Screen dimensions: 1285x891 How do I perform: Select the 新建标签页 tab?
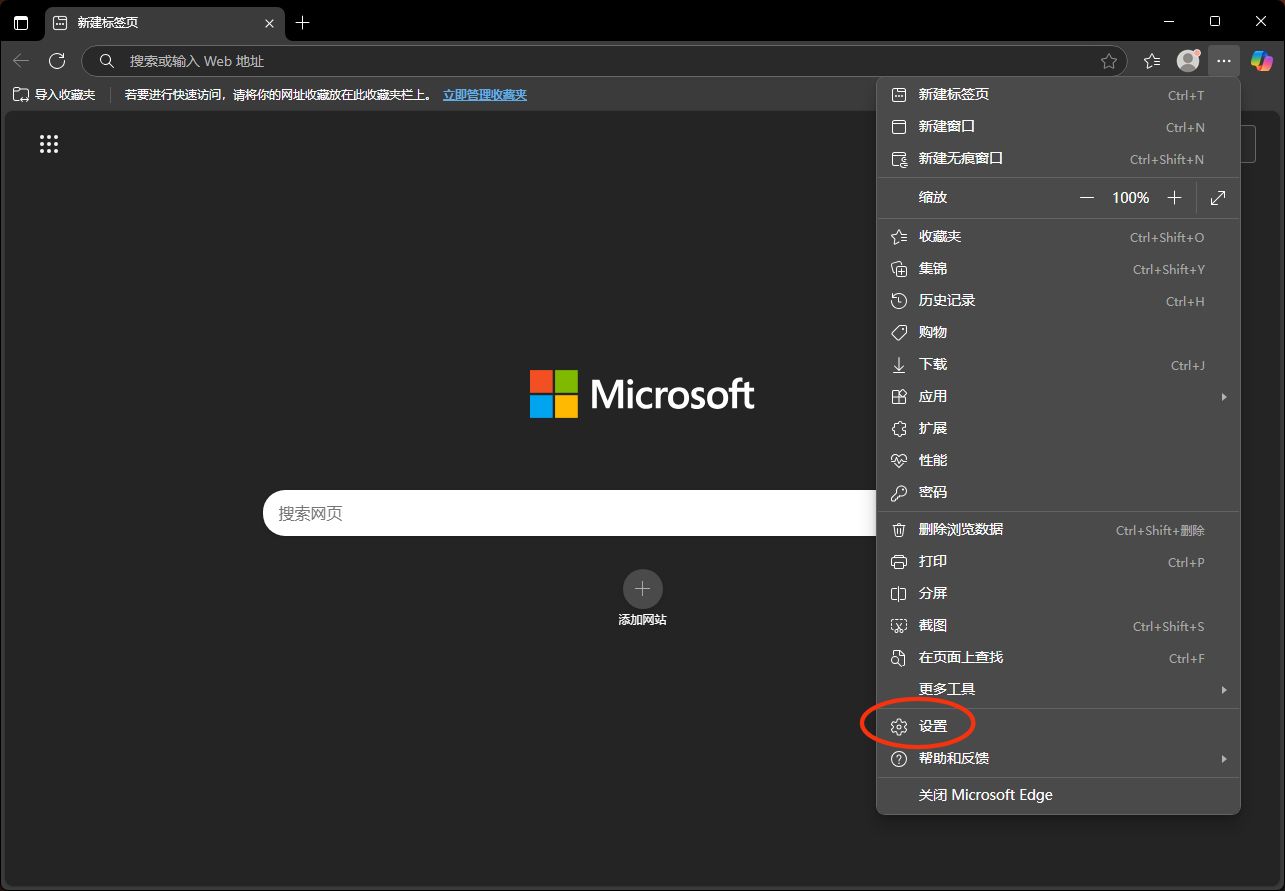[165, 23]
